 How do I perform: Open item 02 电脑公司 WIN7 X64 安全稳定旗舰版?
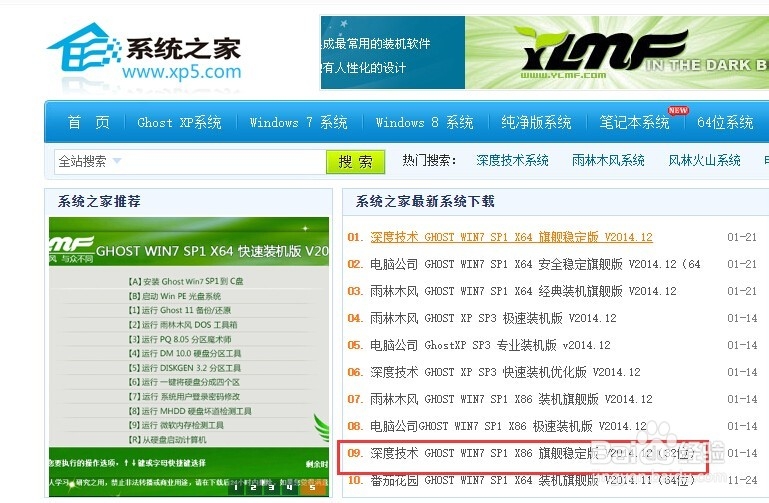pos(535,264)
